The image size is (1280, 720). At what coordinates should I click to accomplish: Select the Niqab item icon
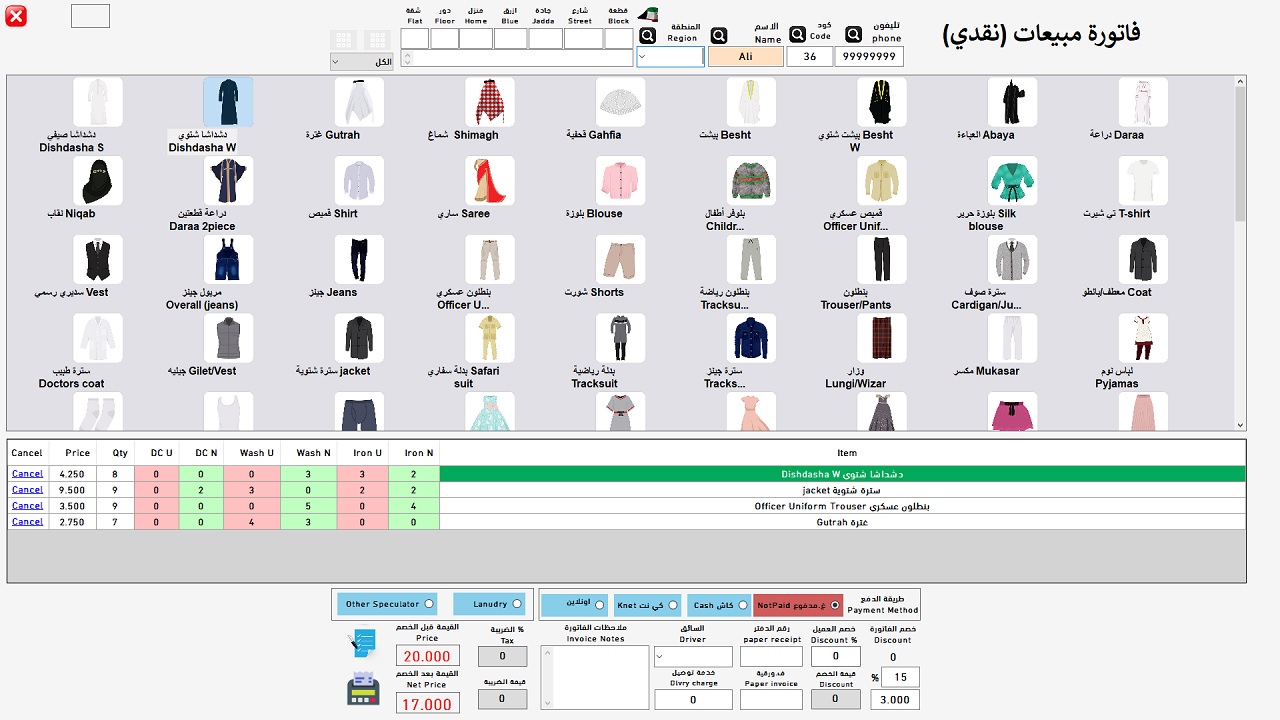point(98,181)
